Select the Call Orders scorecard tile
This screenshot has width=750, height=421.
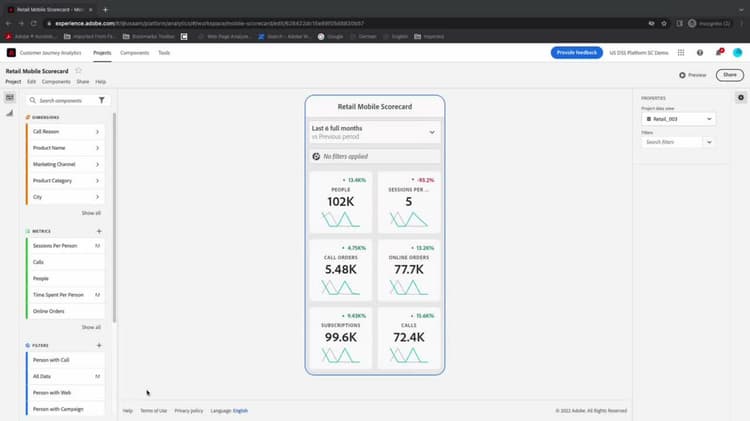click(341, 270)
